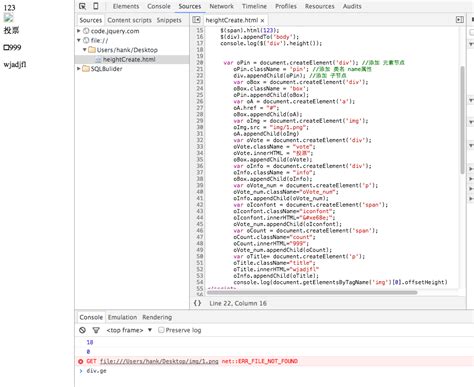This screenshot has width=474, height=387.
Task: Toggle the device mode phone icon
Action: [96, 6]
